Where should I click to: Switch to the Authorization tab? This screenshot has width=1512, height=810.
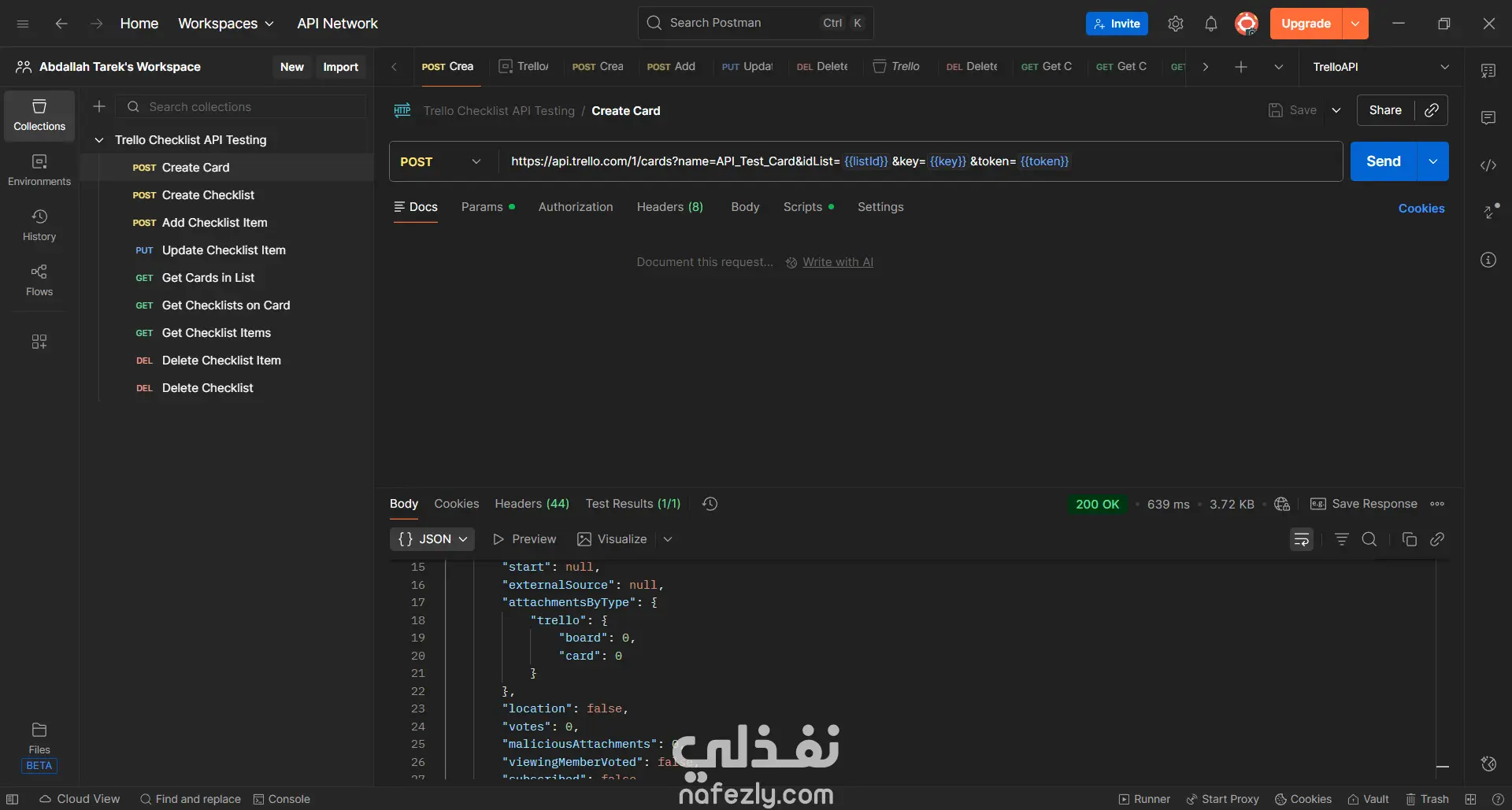(x=576, y=207)
